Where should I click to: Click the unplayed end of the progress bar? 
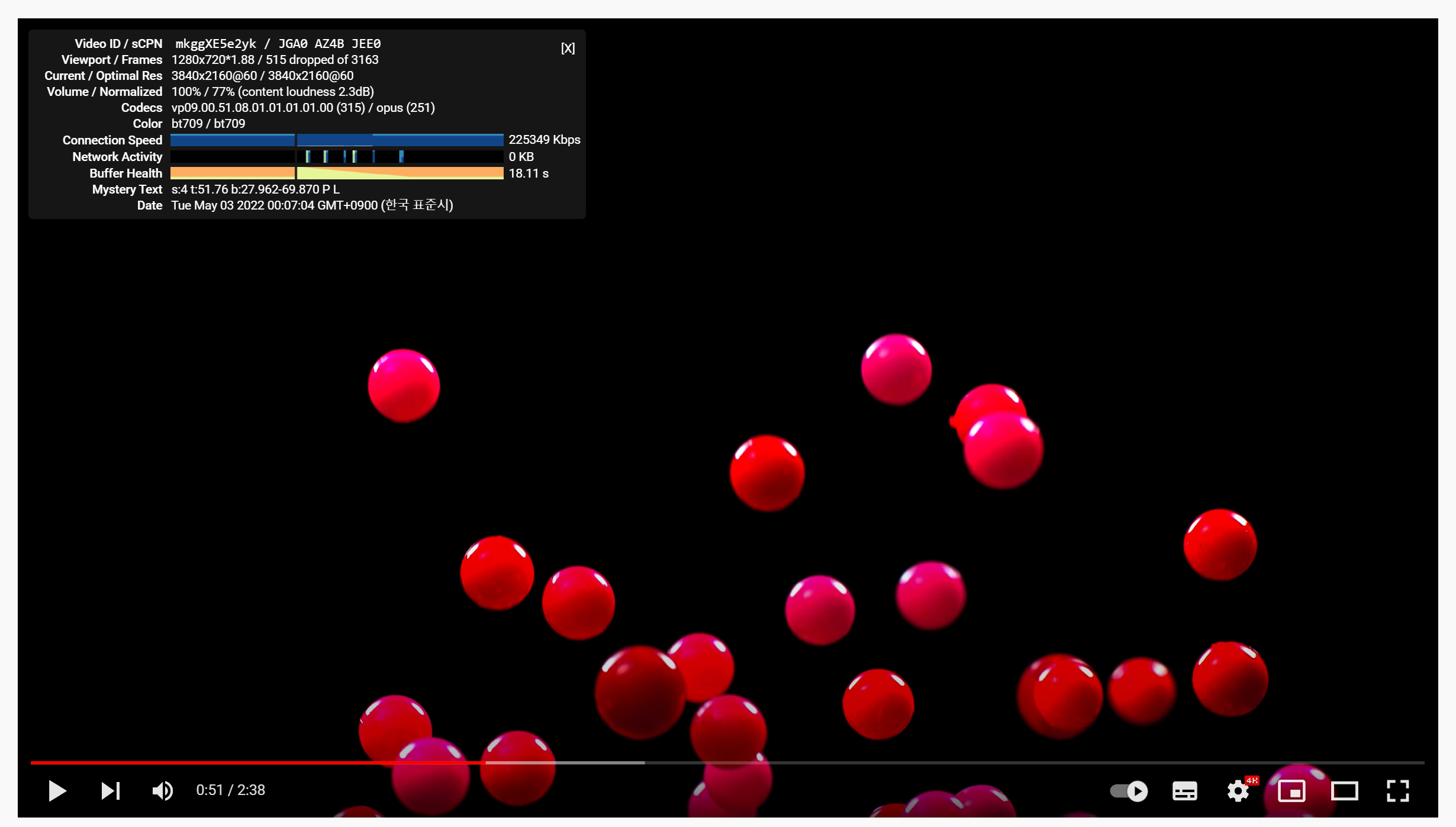[x=1361, y=762]
